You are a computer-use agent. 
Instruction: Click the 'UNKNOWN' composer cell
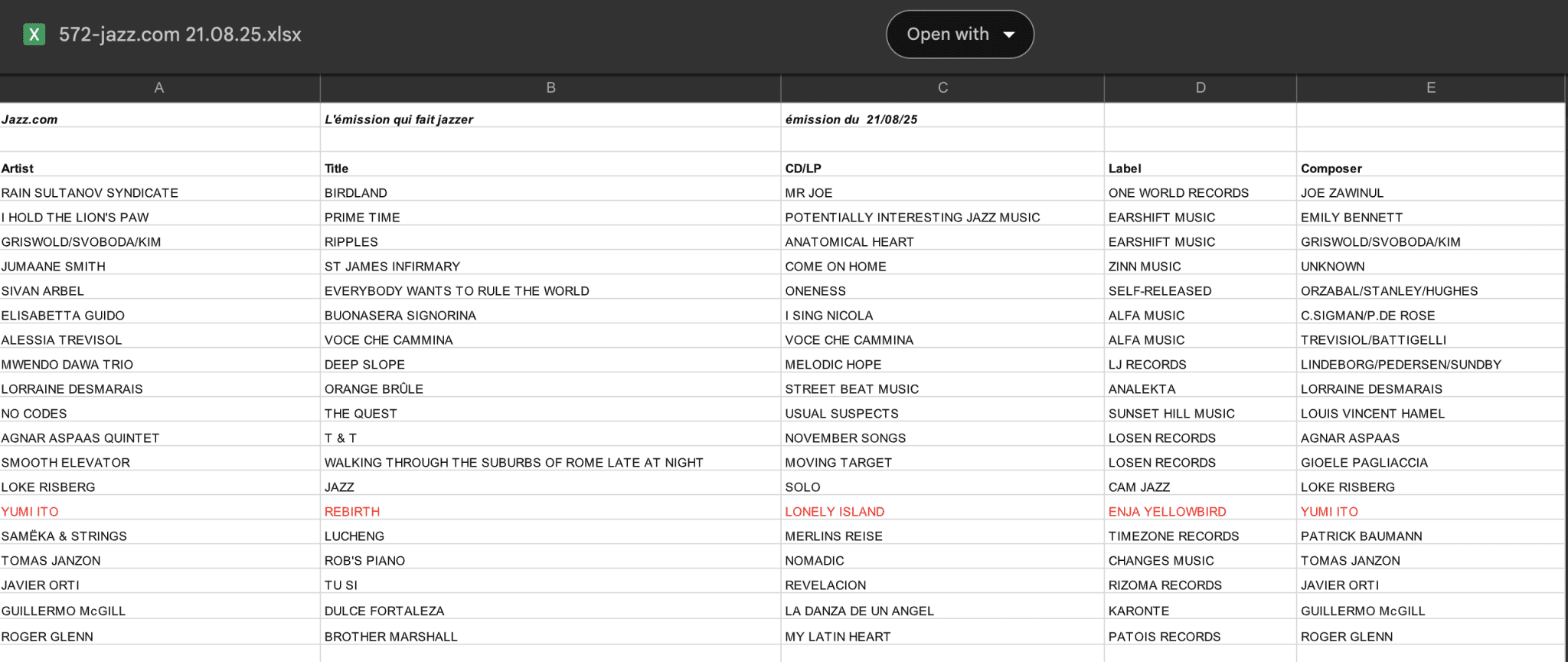[x=1430, y=263]
